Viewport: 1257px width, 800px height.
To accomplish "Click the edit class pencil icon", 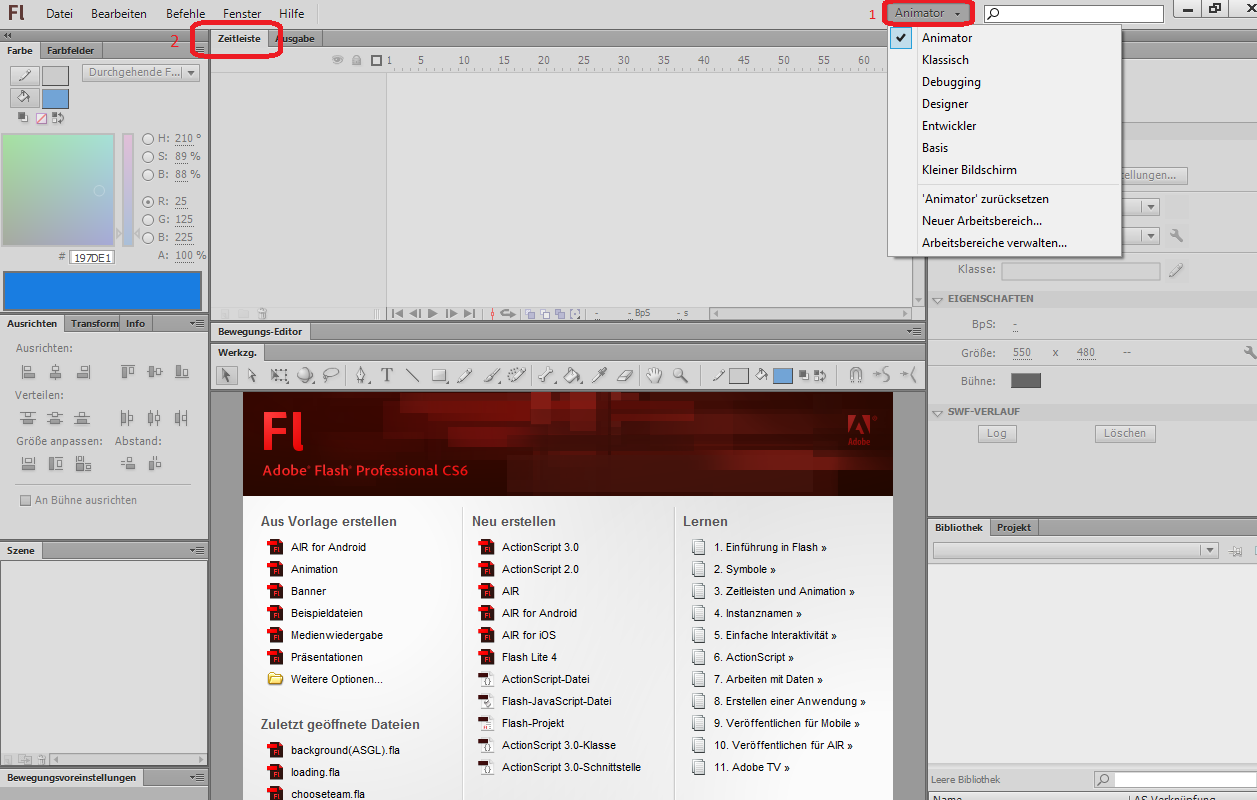I will [1176, 269].
